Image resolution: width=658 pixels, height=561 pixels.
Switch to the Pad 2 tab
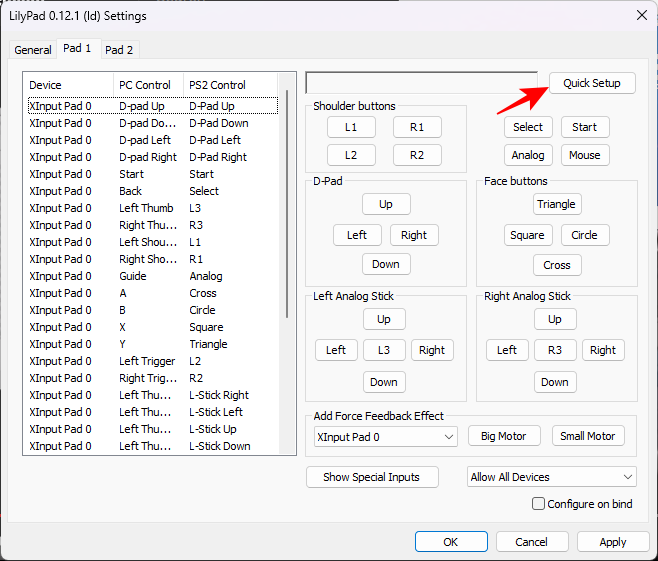click(x=119, y=50)
